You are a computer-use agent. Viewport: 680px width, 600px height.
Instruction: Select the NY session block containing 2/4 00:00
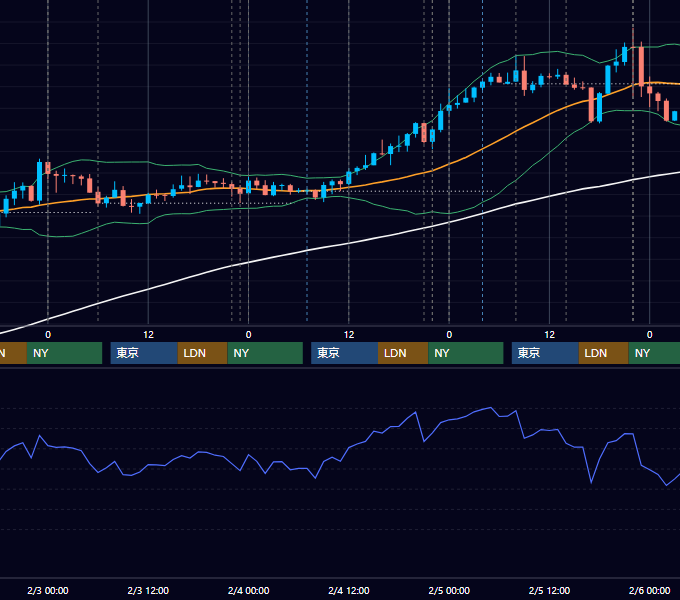click(265, 353)
